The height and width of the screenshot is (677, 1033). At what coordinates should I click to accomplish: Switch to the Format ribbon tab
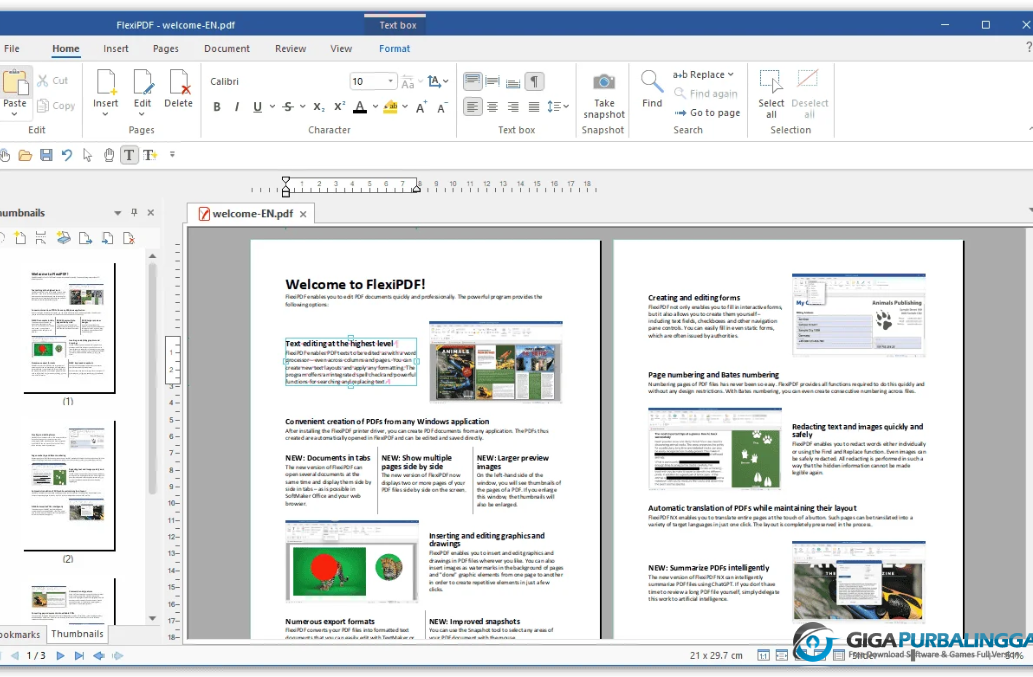pyautogui.click(x=395, y=48)
